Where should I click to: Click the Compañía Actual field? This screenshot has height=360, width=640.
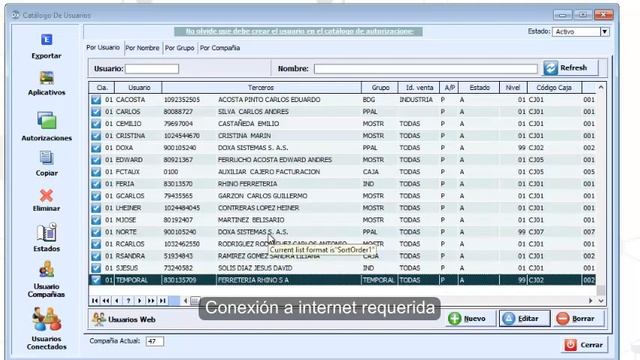(x=155, y=341)
